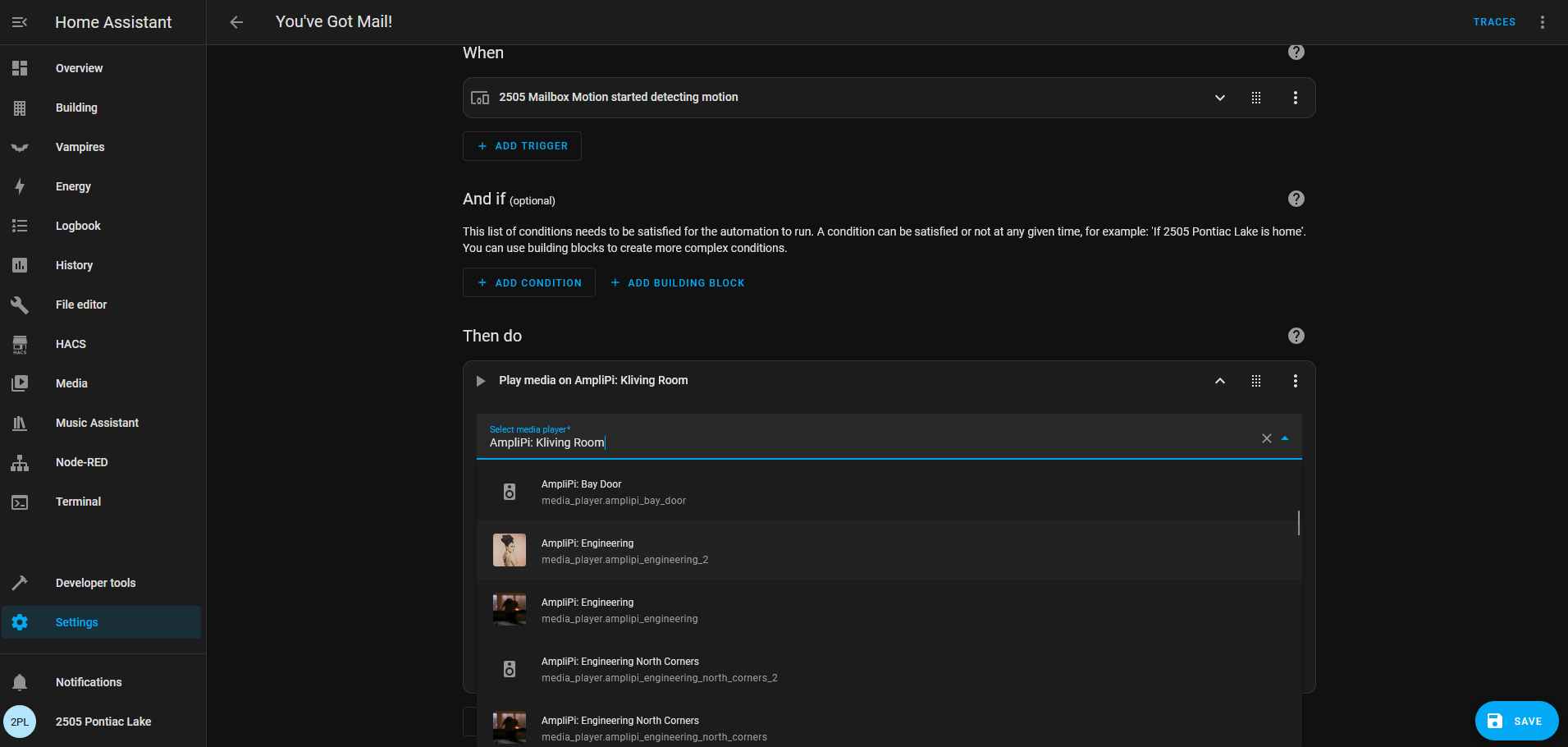Open the History page
Screen dimensions: 1568x747
(102, 265)
